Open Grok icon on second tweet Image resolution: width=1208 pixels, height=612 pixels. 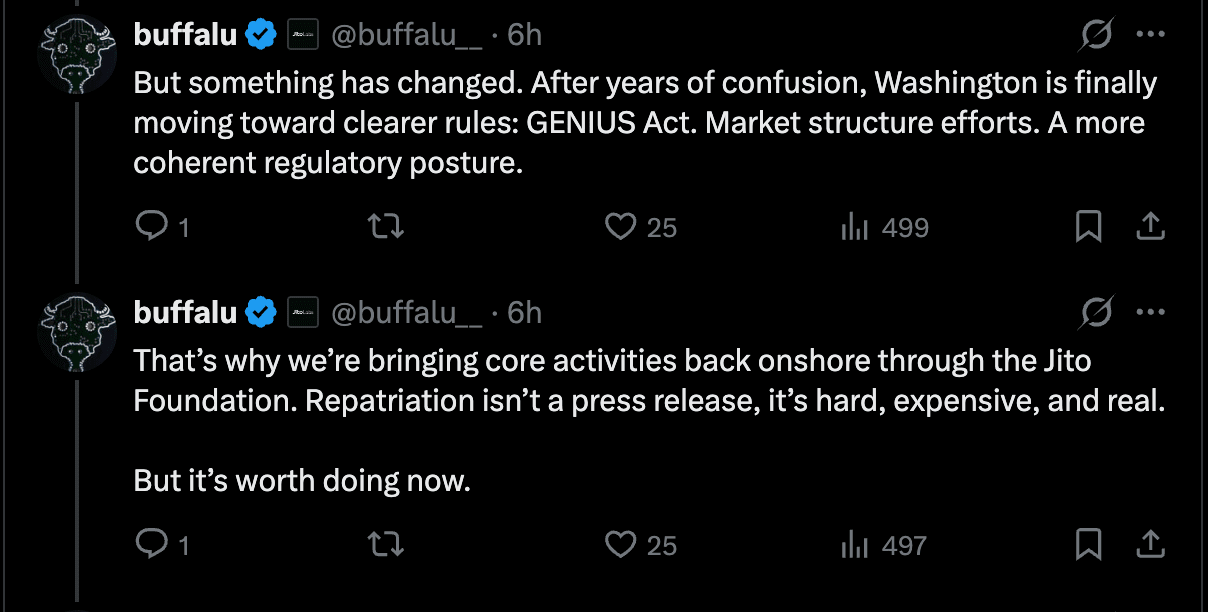point(1097,313)
